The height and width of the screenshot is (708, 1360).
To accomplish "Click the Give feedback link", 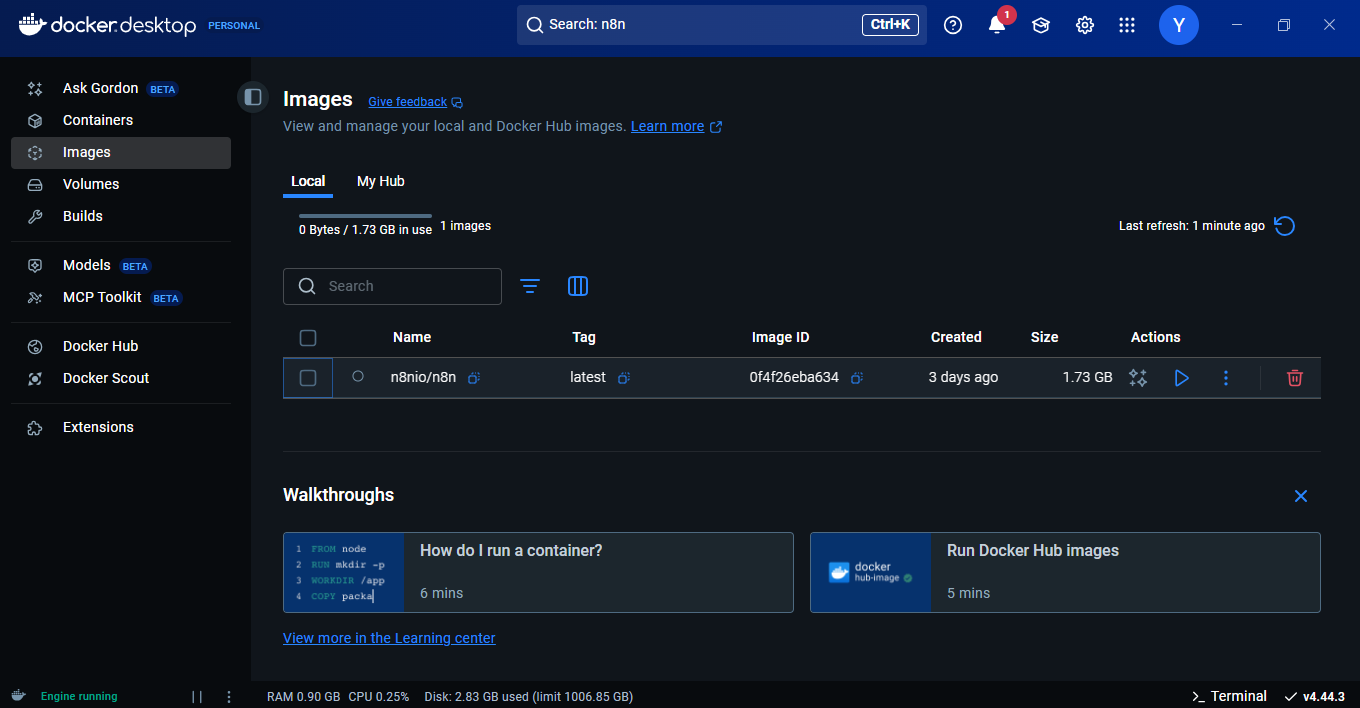I will 415,102.
